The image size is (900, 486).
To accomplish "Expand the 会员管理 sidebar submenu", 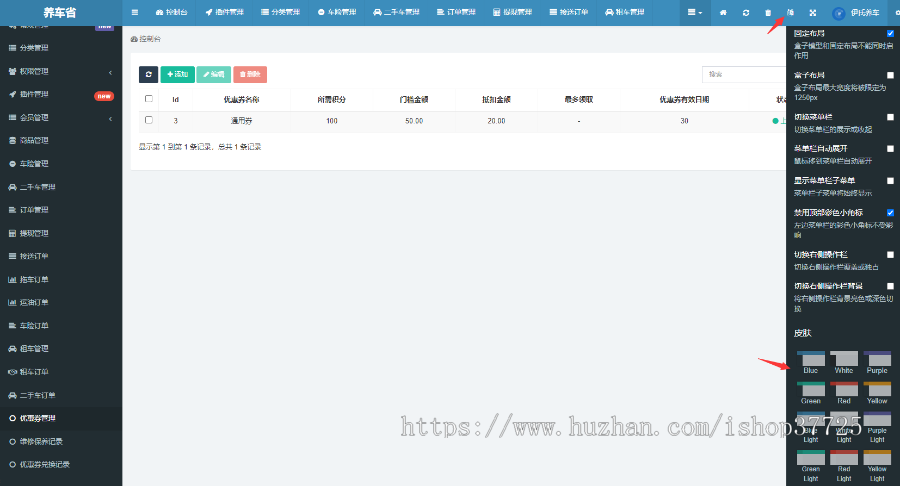I will [x=61, y=118].
